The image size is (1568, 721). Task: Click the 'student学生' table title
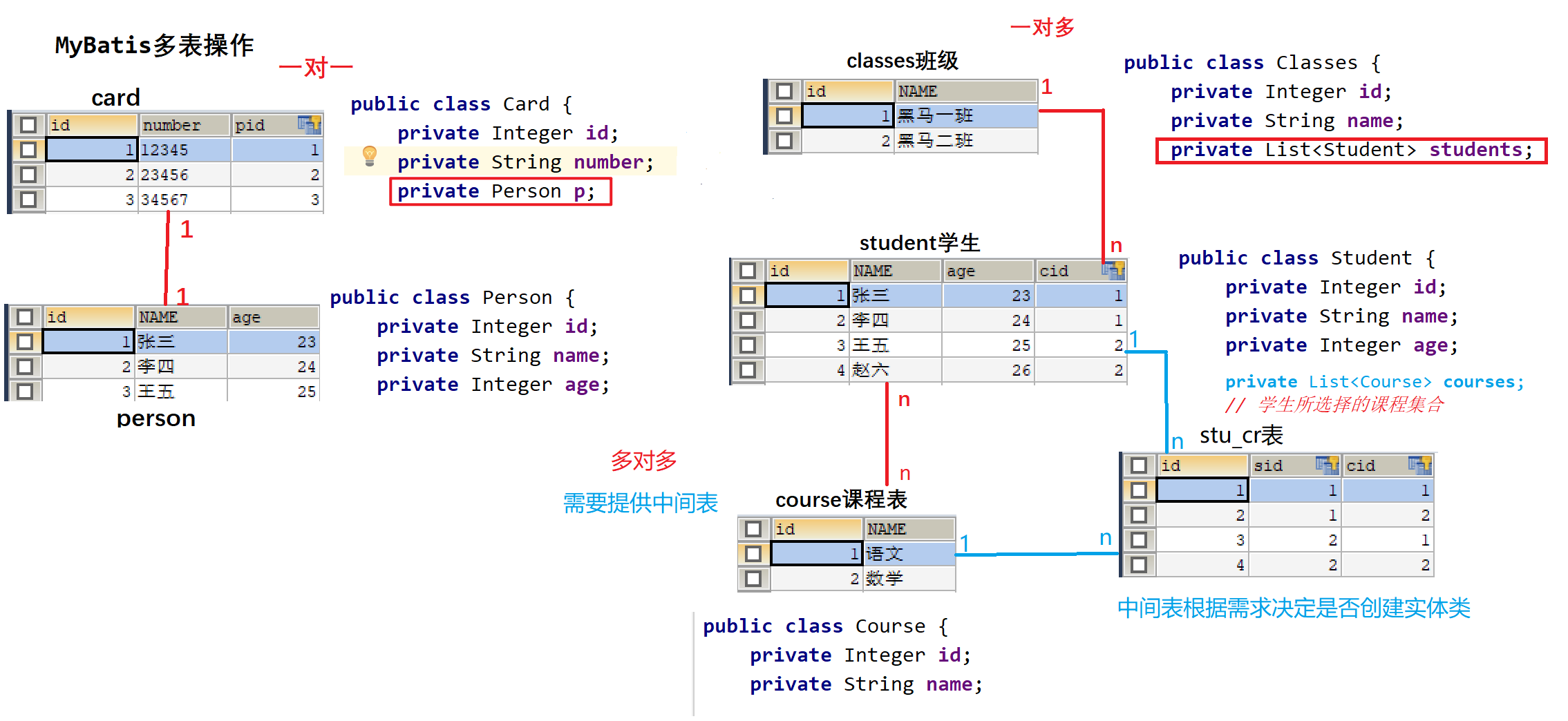click(920, 243)
